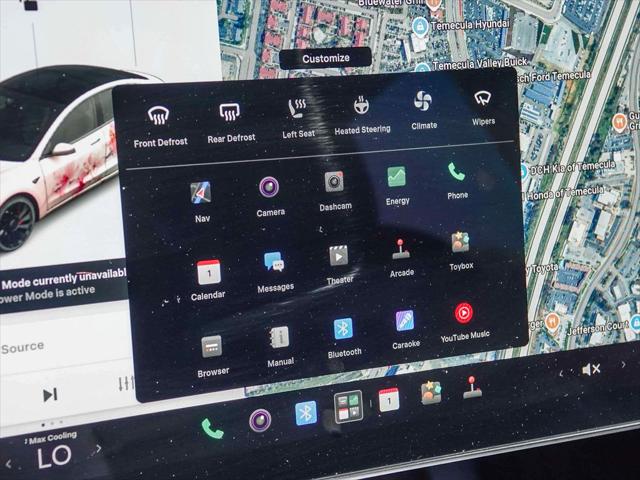Tap Toybox icon in bottom dock
The width and height of the screenshot is (640, 480).
click(x=431, y=393)
